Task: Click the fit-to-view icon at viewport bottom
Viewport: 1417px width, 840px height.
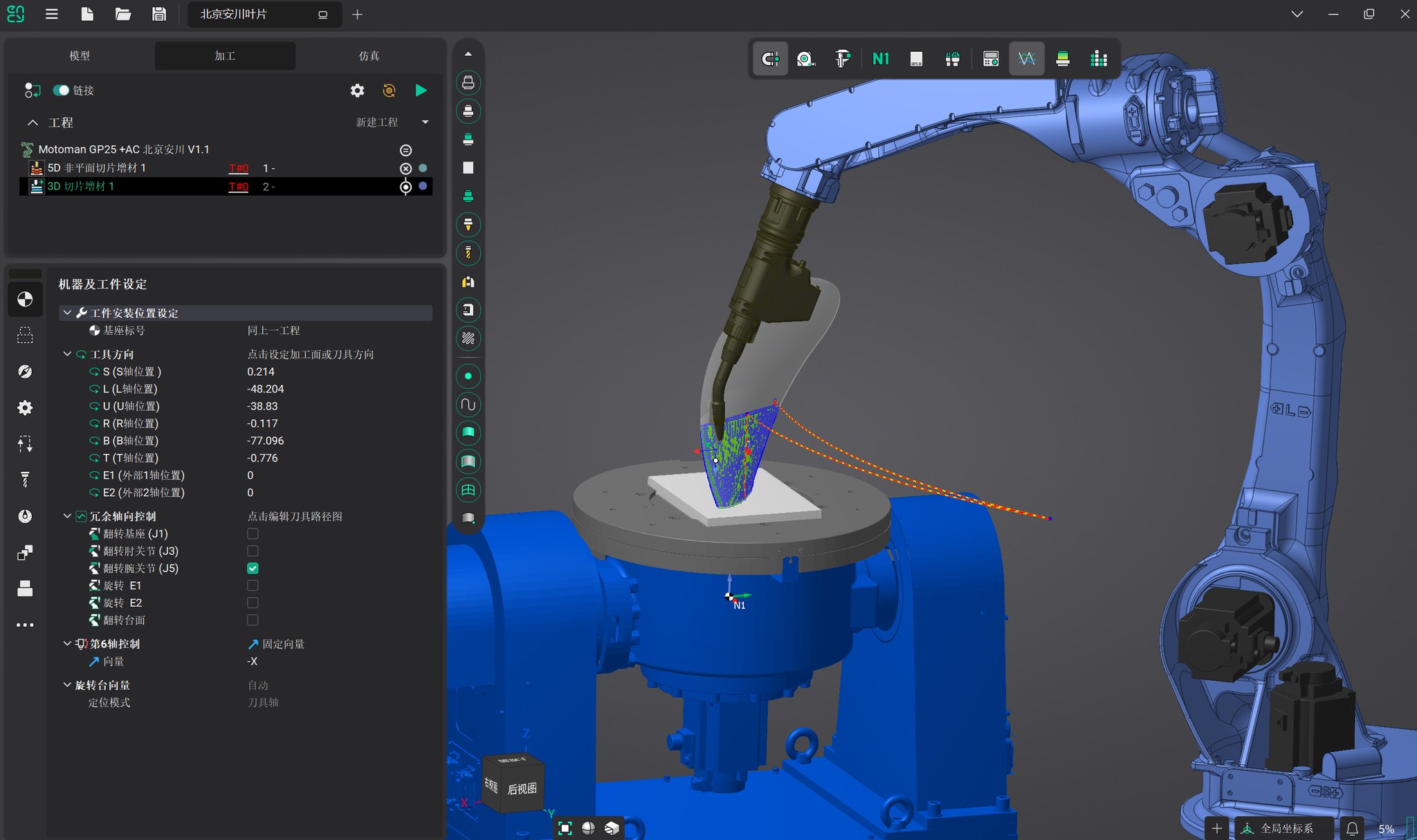Action: pos(565,828)
